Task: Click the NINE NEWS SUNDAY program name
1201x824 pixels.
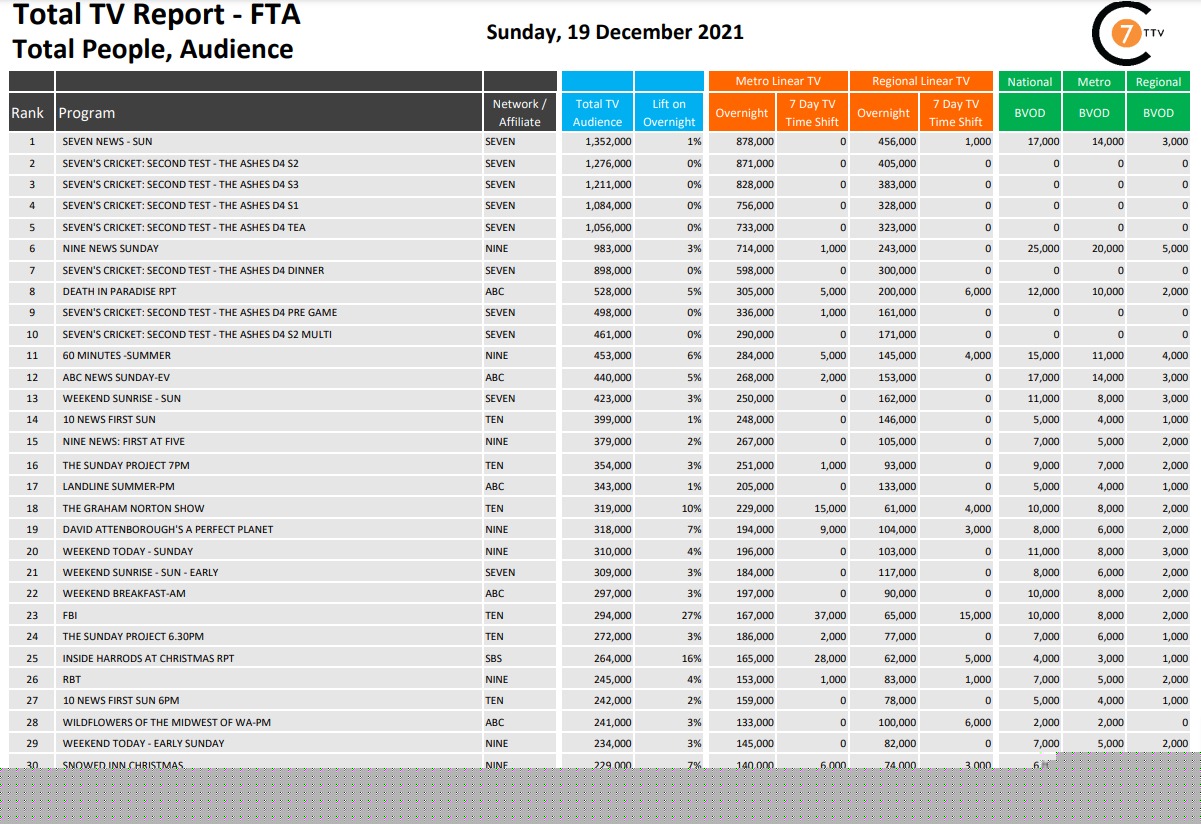Action: [110, 248]
